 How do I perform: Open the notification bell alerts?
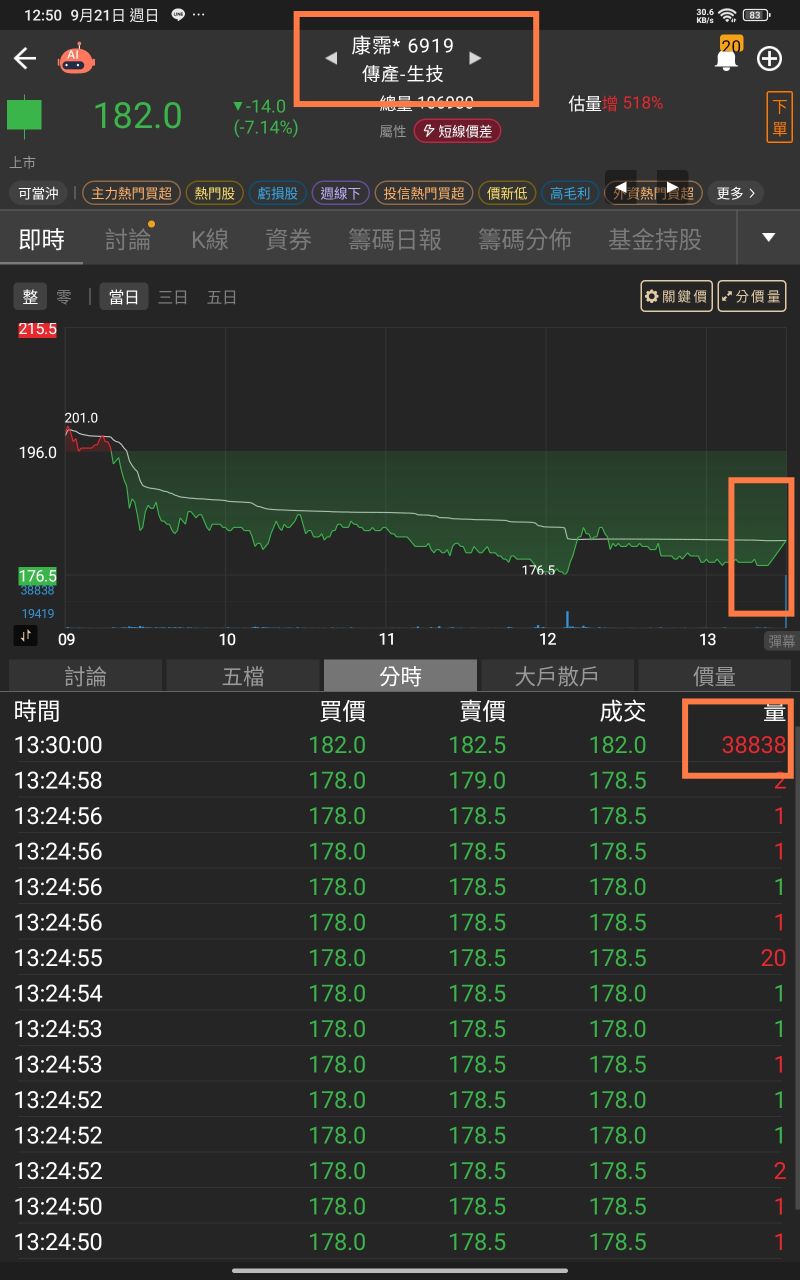(727, 58)
